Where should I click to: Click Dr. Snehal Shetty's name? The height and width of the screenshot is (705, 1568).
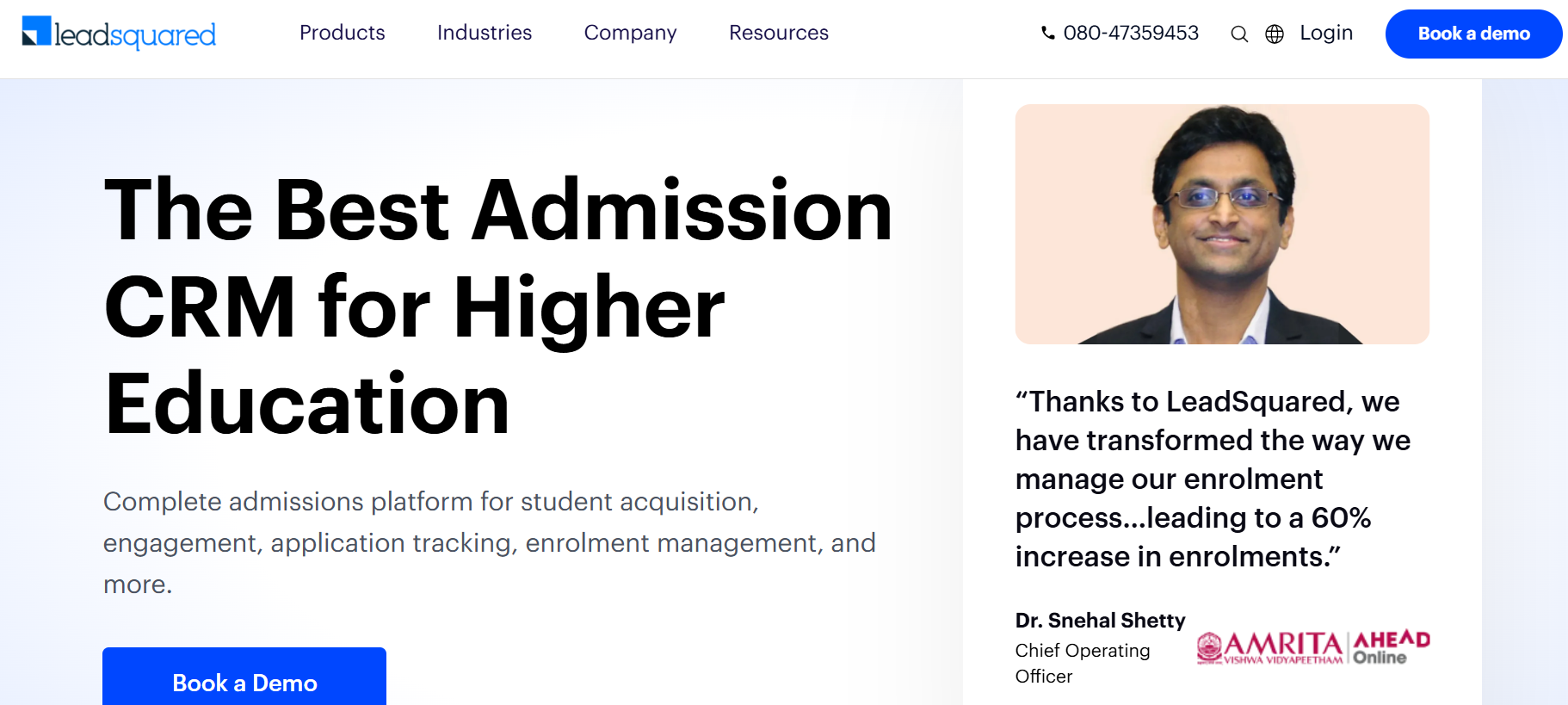tap(1100, 620)
